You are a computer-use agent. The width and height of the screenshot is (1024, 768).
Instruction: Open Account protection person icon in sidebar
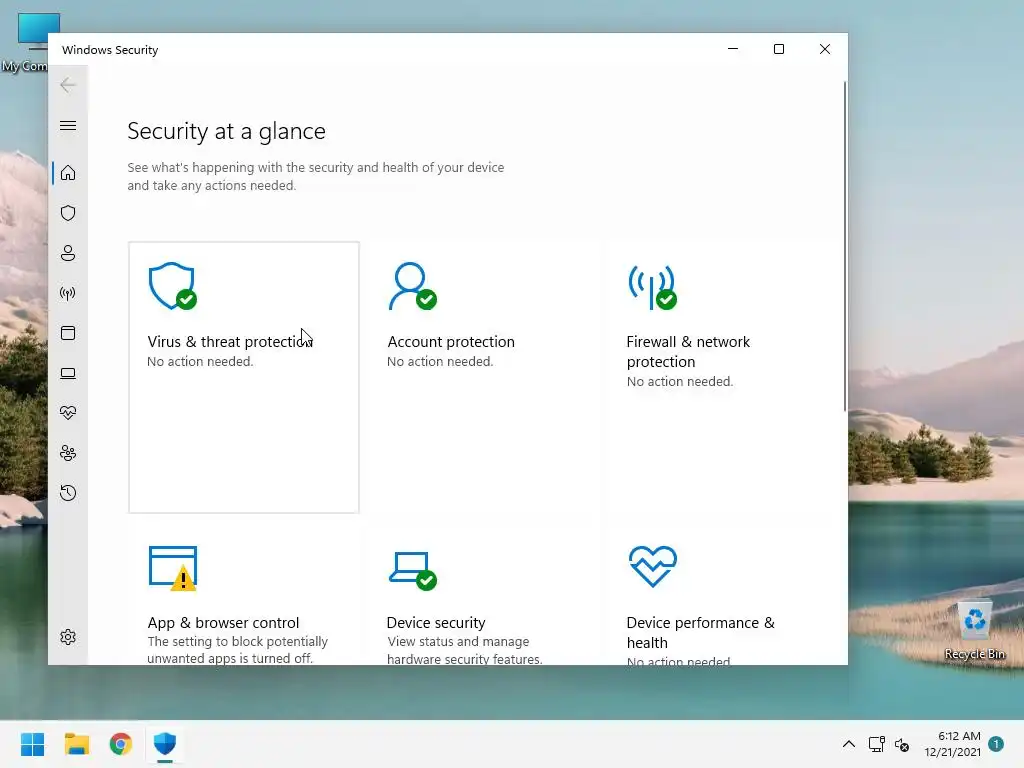(68, 253)
